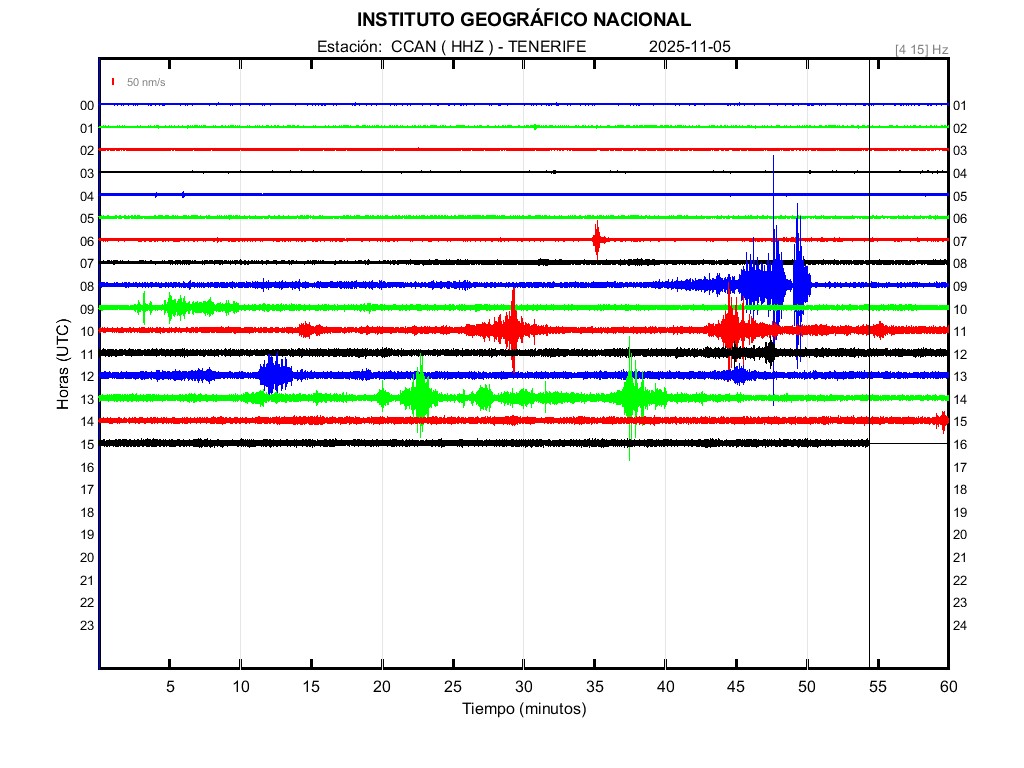Select the blue burst near minute 12, hour 12
1024x768 pixels.
point(273,375)
